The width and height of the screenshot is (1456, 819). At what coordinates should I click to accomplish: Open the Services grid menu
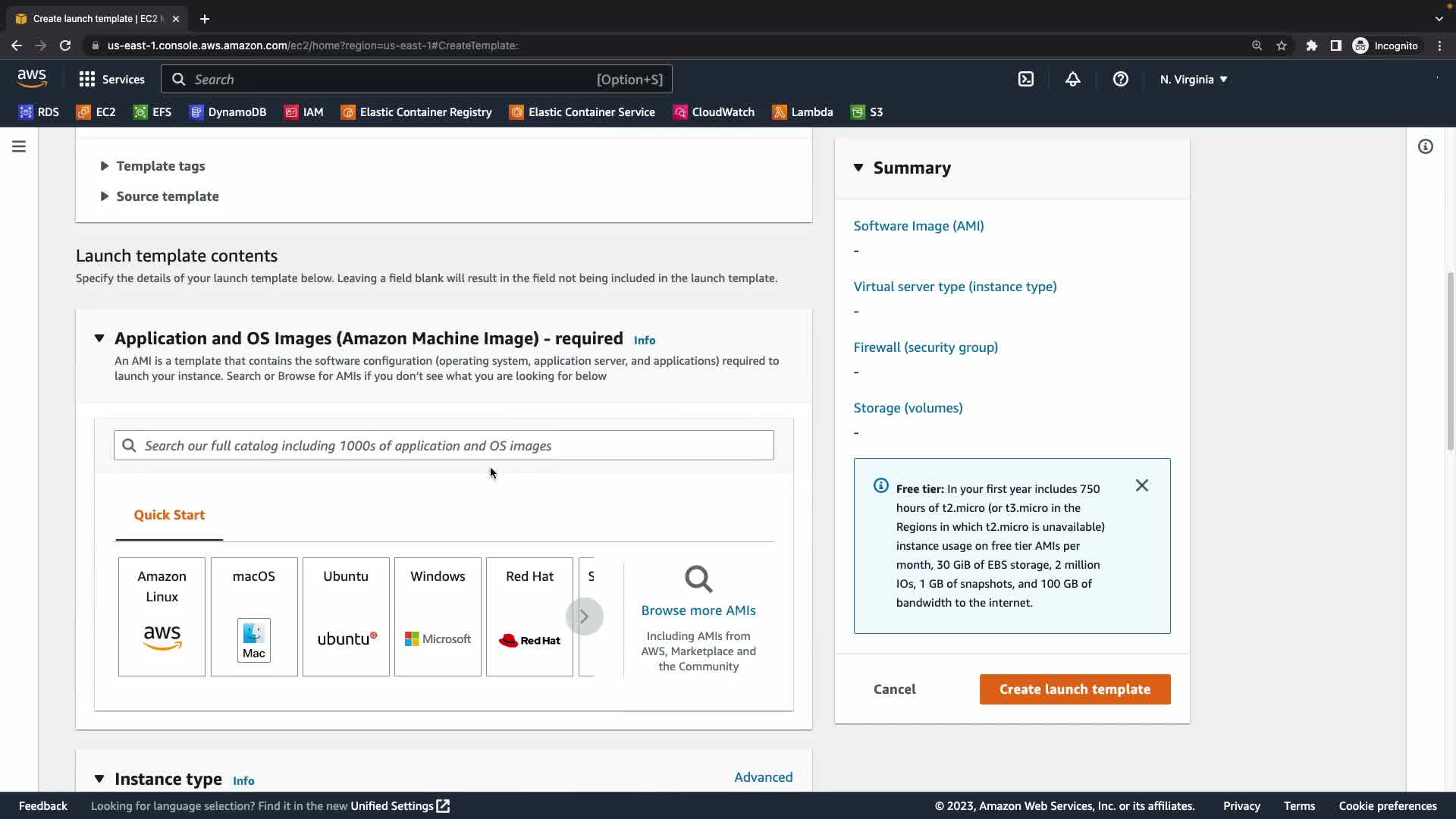111,79
